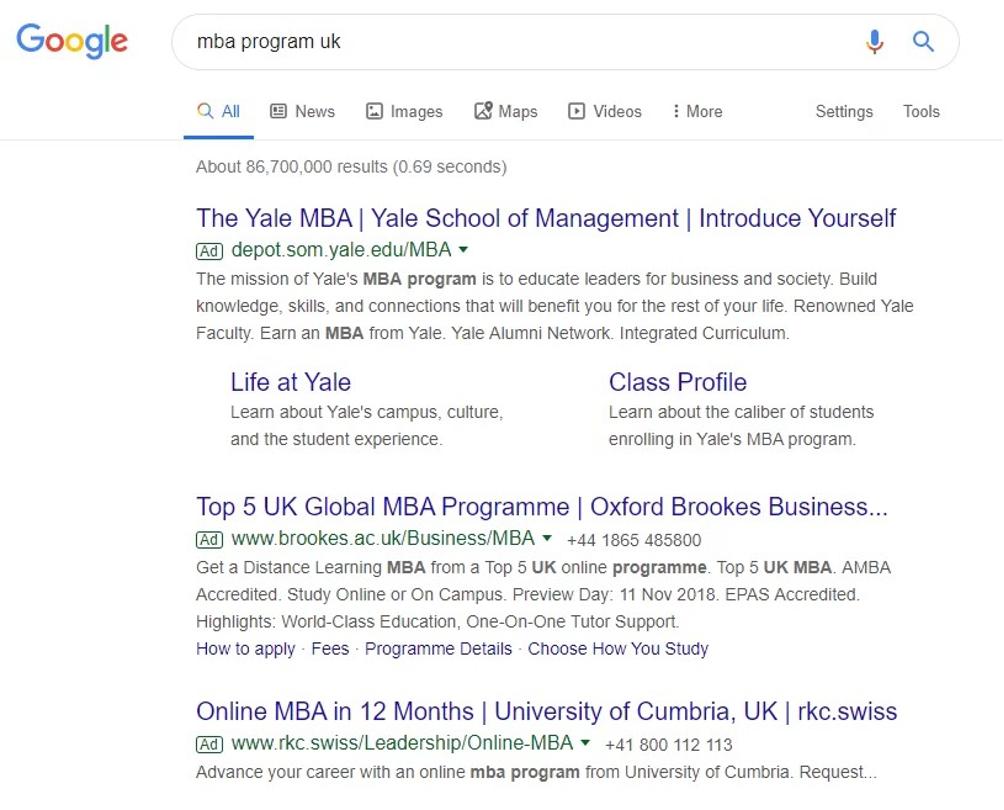Open the Settings menu
Screen dimensions: 1004x810
pyautogui.click(x=844, y=112)
